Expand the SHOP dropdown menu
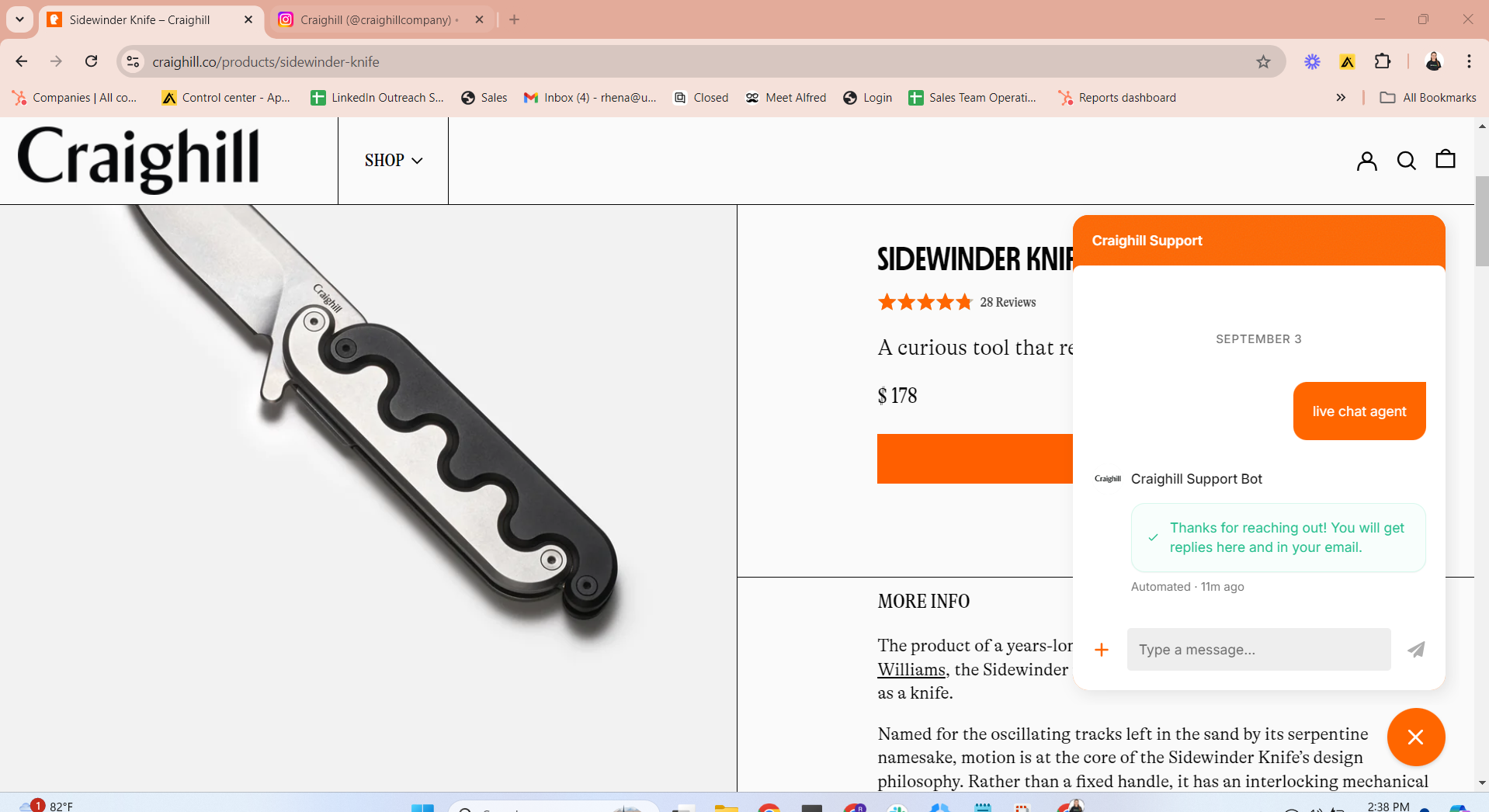 pos(393,161)
